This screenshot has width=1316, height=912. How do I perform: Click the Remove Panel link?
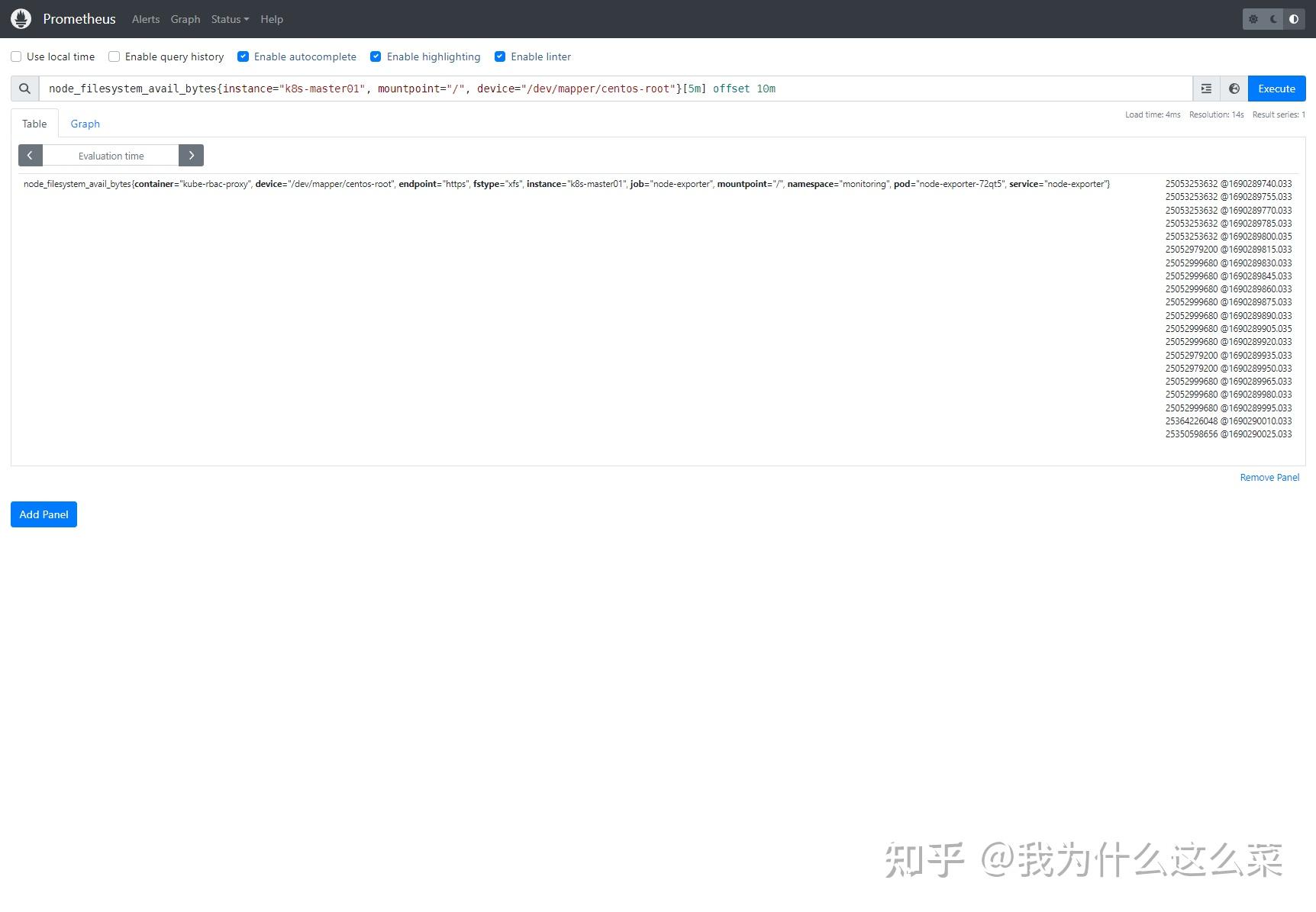[x=1269, y=478]
